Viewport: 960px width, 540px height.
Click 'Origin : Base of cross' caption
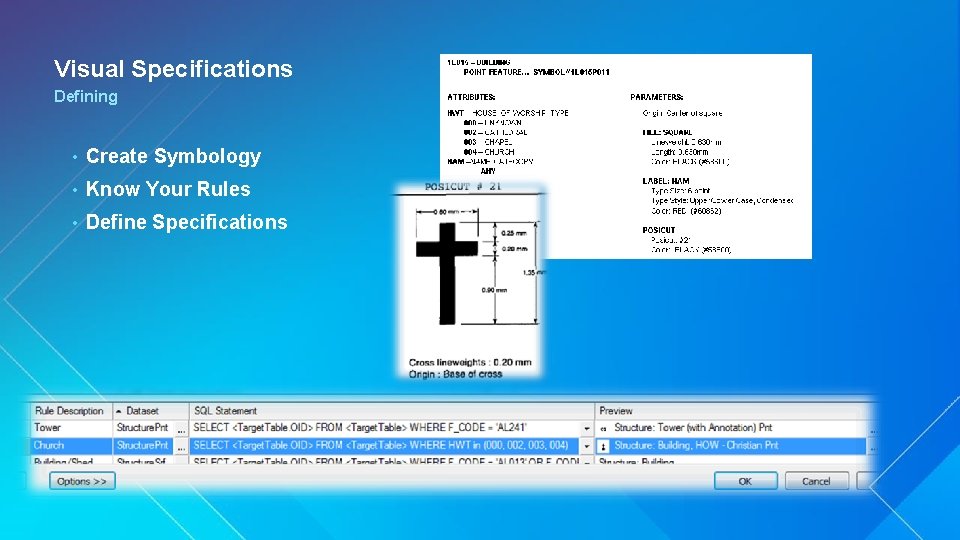[x=455, y=374]
